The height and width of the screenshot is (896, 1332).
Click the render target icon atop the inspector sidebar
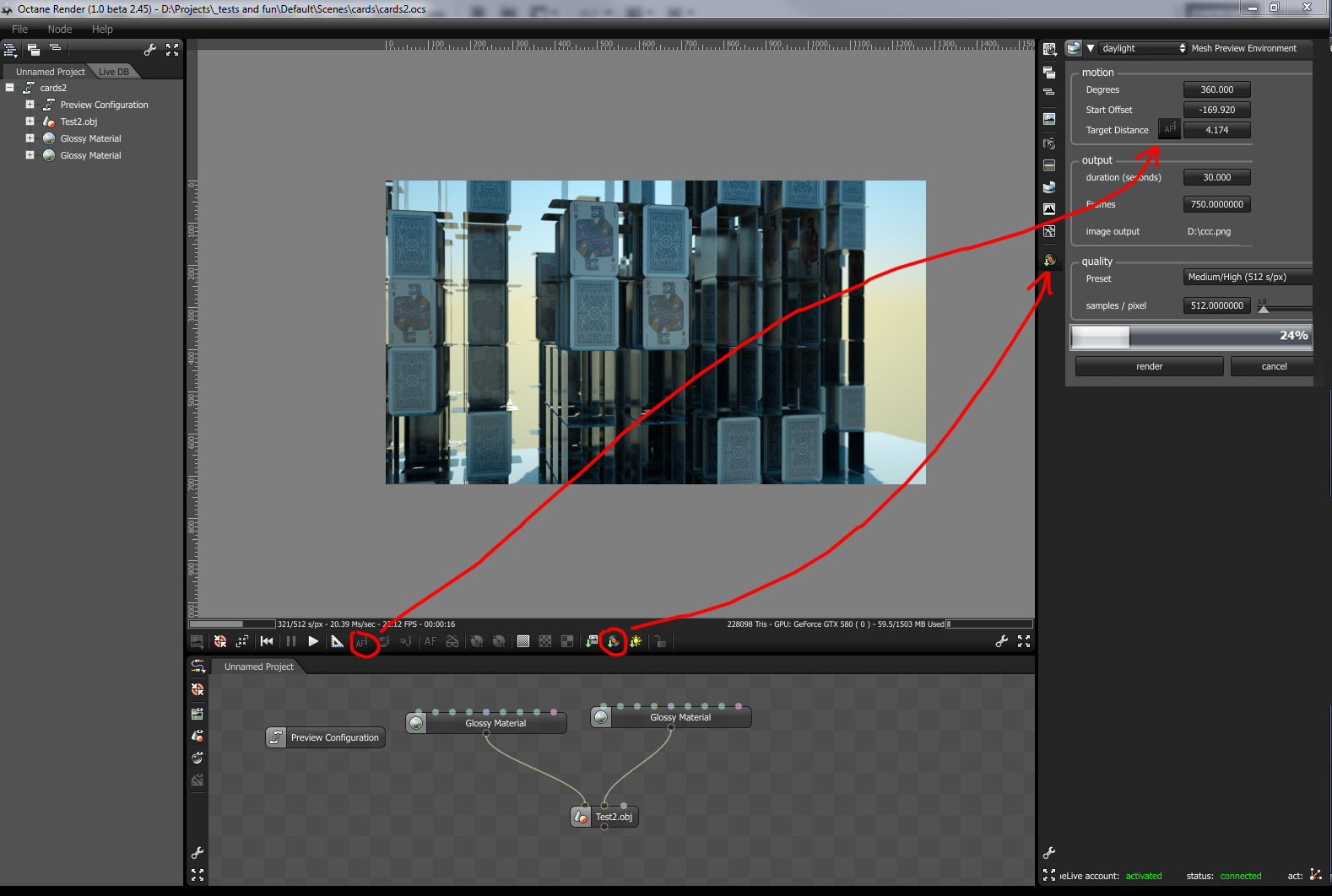click(1049, 50)
